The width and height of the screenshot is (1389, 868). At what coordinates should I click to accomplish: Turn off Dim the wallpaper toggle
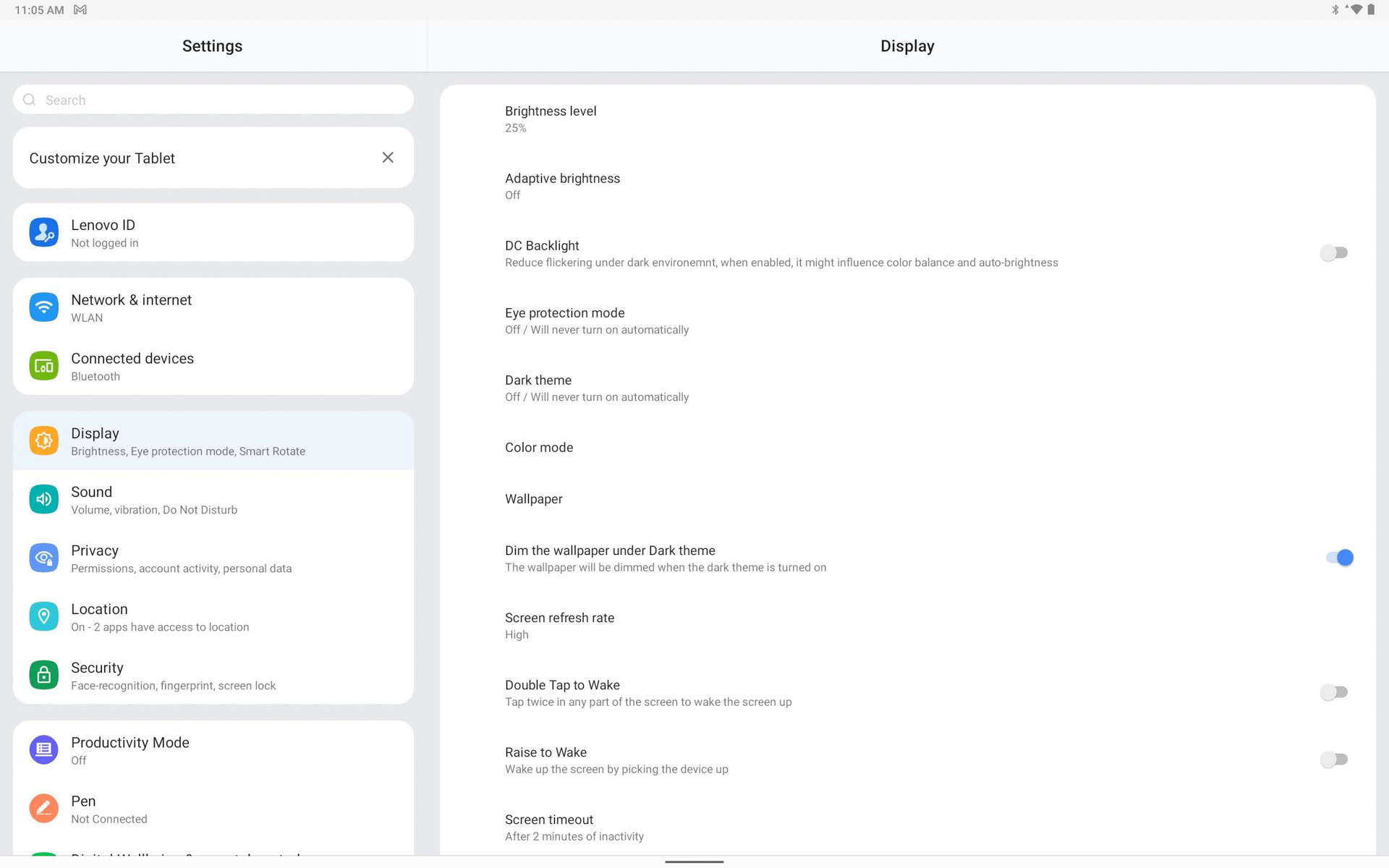[1339, 558]
